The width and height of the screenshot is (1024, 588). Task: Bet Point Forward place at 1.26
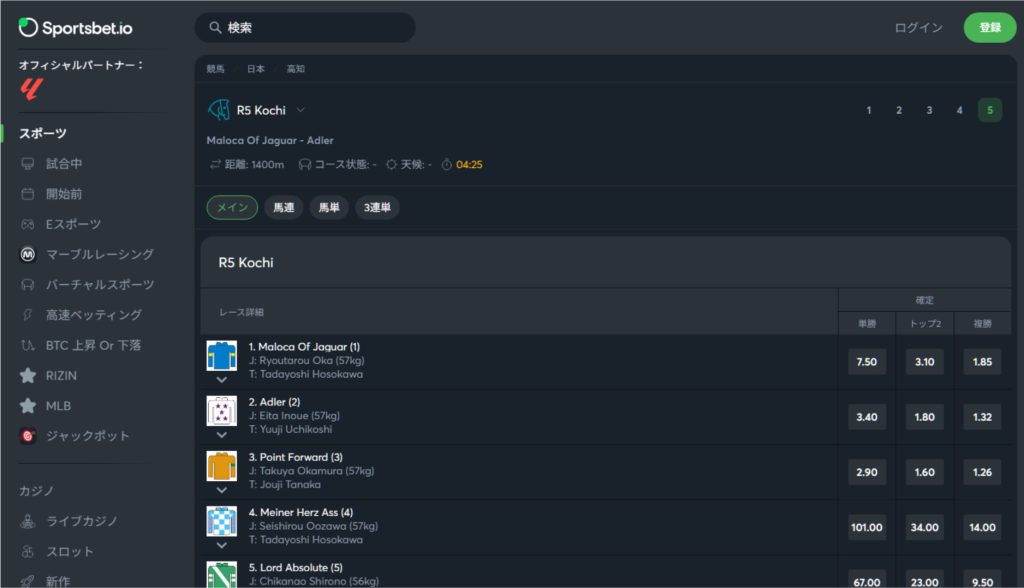pos(982,472)
